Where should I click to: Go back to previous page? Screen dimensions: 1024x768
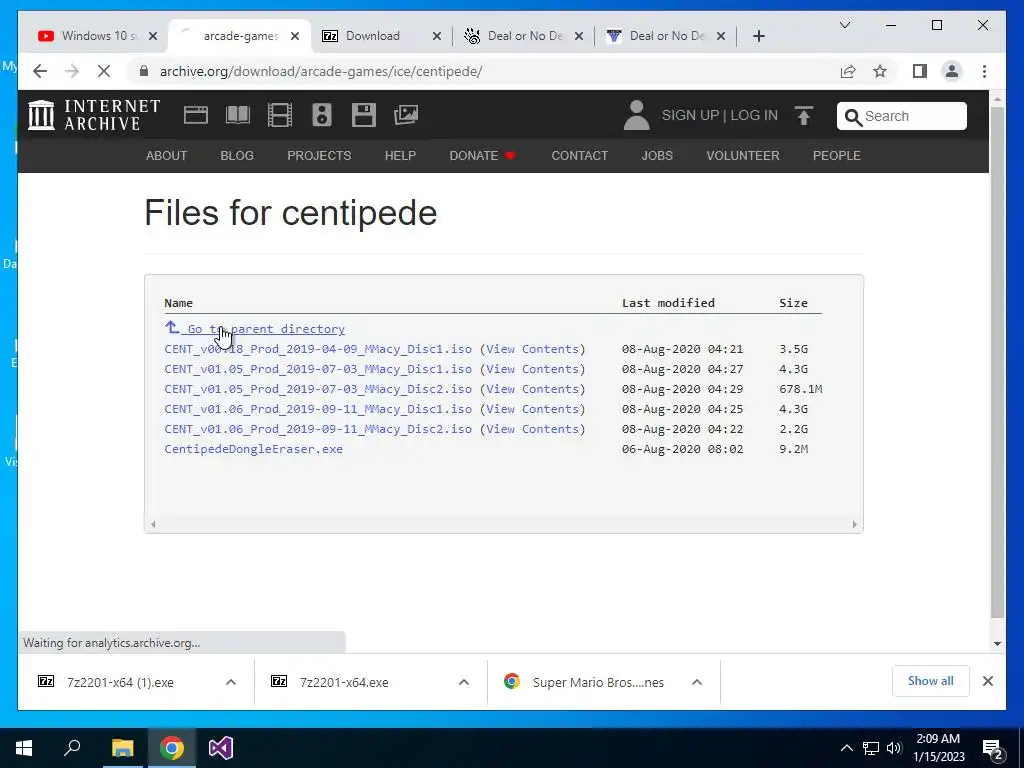point(40,71)
